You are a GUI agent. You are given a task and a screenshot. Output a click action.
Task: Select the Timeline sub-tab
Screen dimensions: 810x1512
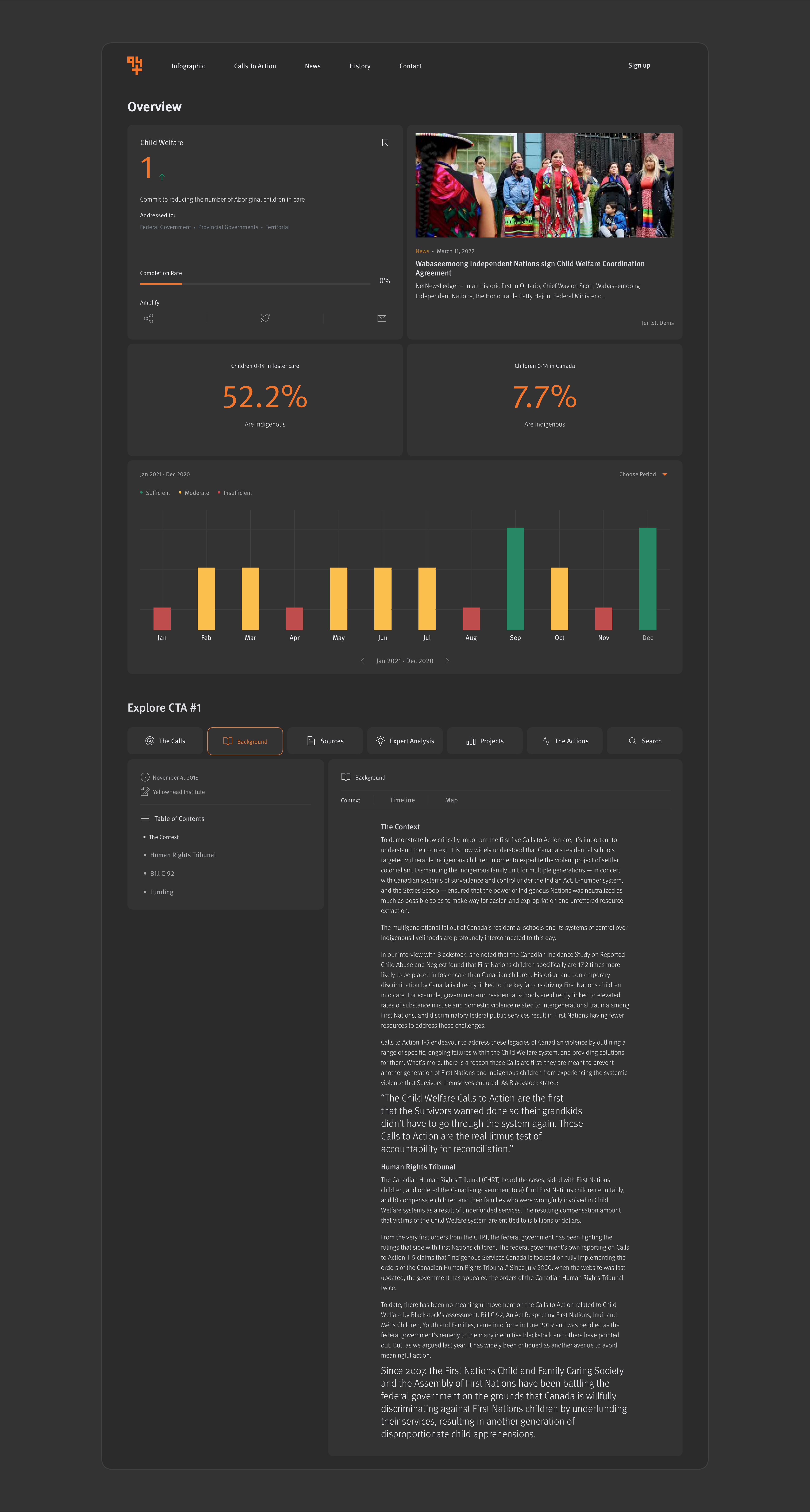(402, 800)
